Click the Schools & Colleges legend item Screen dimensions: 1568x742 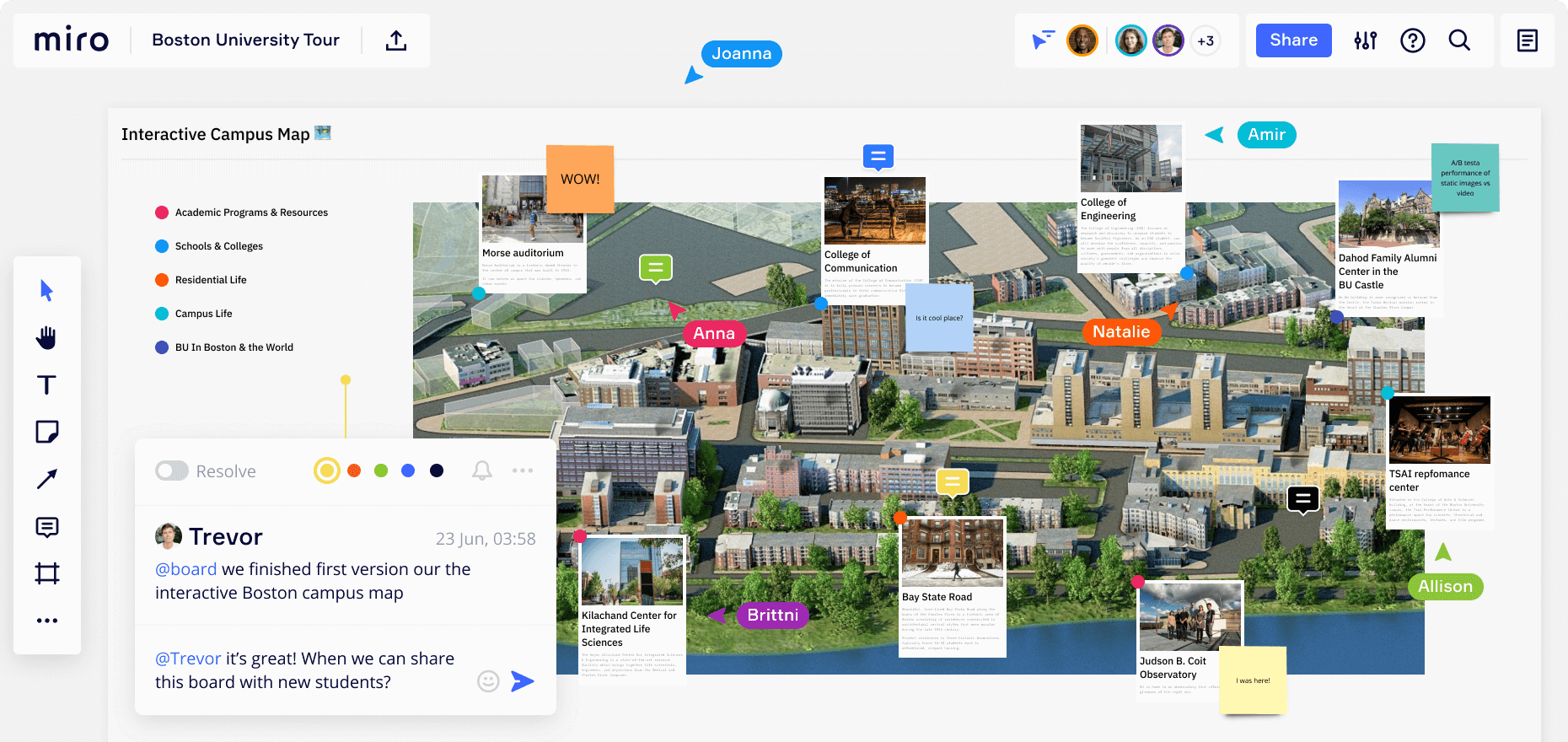pyautogui.click(x=209, y=246)
